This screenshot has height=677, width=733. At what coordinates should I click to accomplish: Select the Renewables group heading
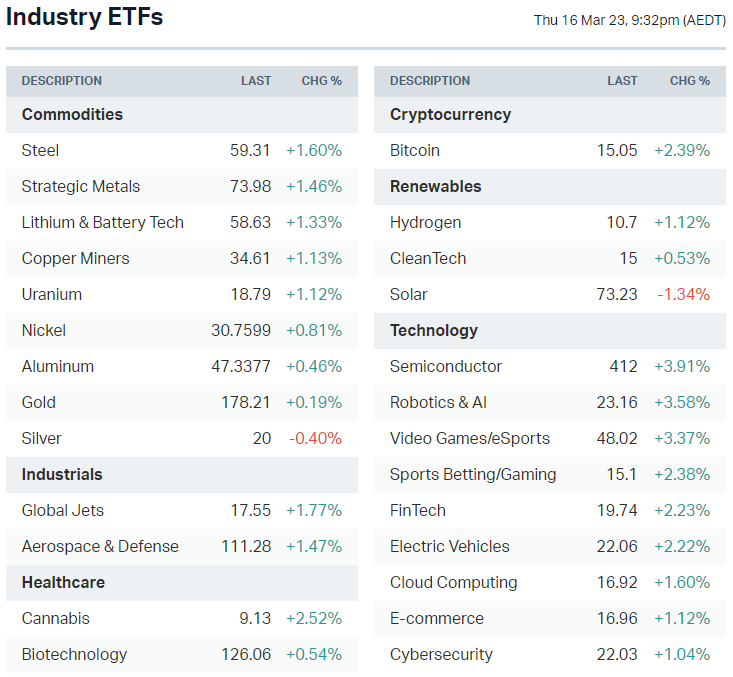[x=436, y=186]
